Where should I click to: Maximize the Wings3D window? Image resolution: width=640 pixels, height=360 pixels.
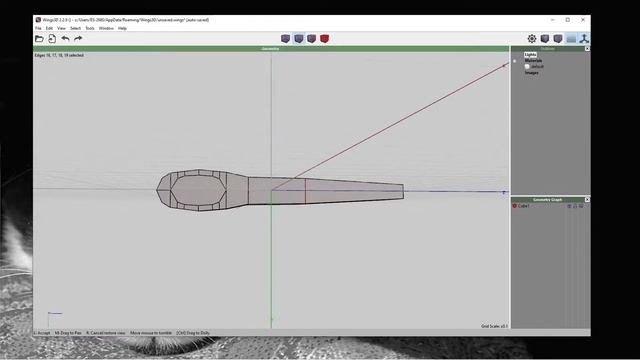click(568, 20)
